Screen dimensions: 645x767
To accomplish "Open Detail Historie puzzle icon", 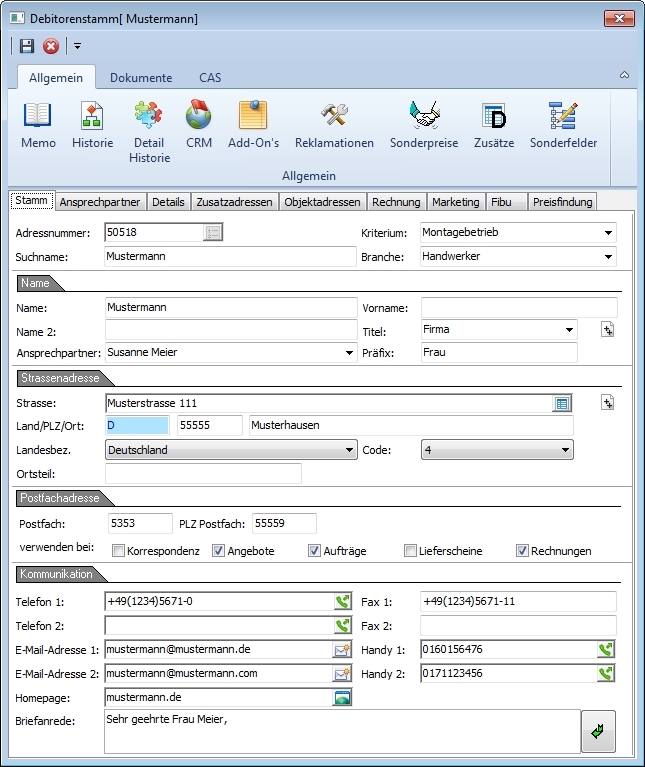I will [x=149, y=114].
